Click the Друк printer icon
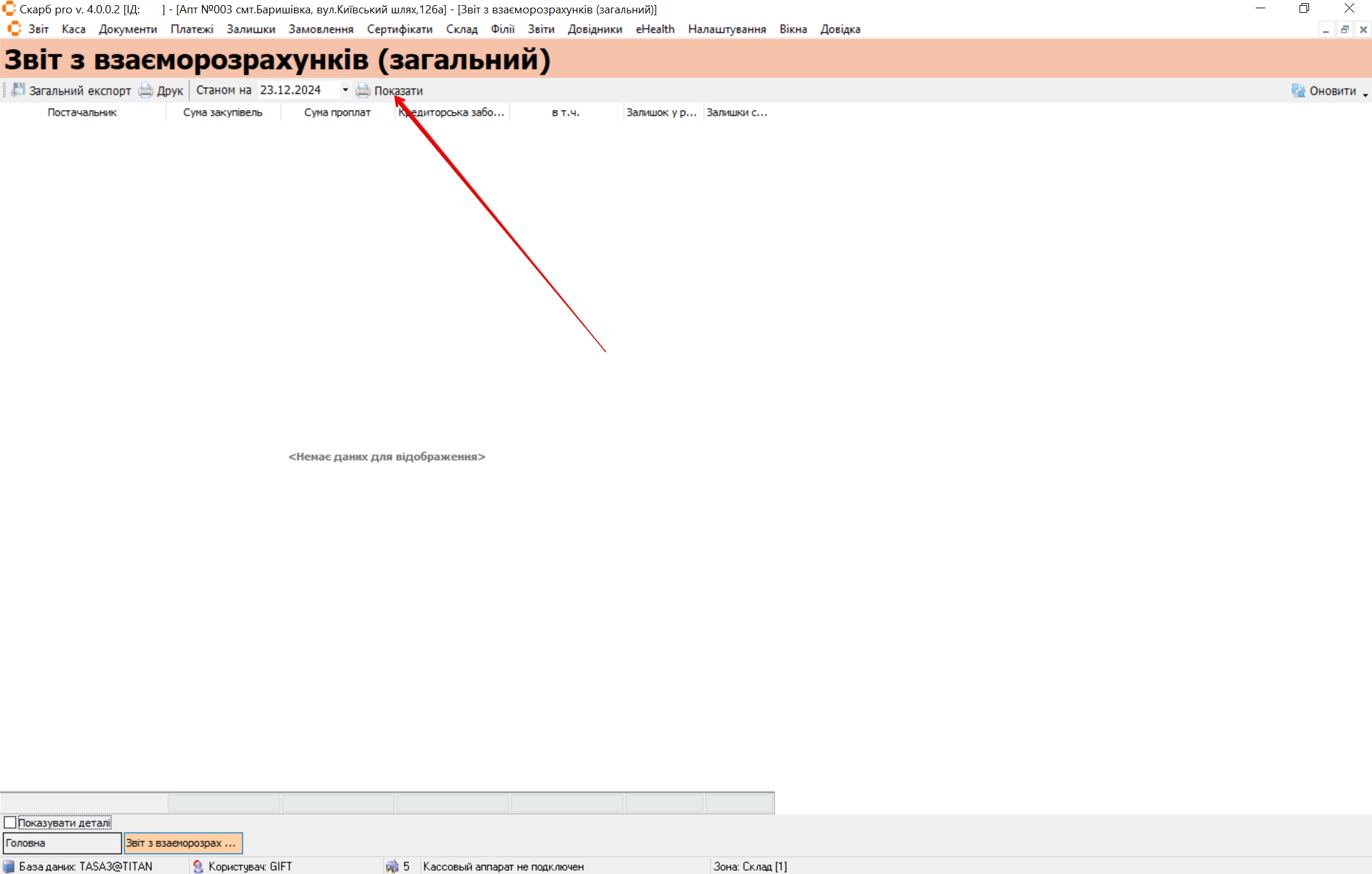The height and width of the screenshot is (874, 1372). tap(146, 90)
